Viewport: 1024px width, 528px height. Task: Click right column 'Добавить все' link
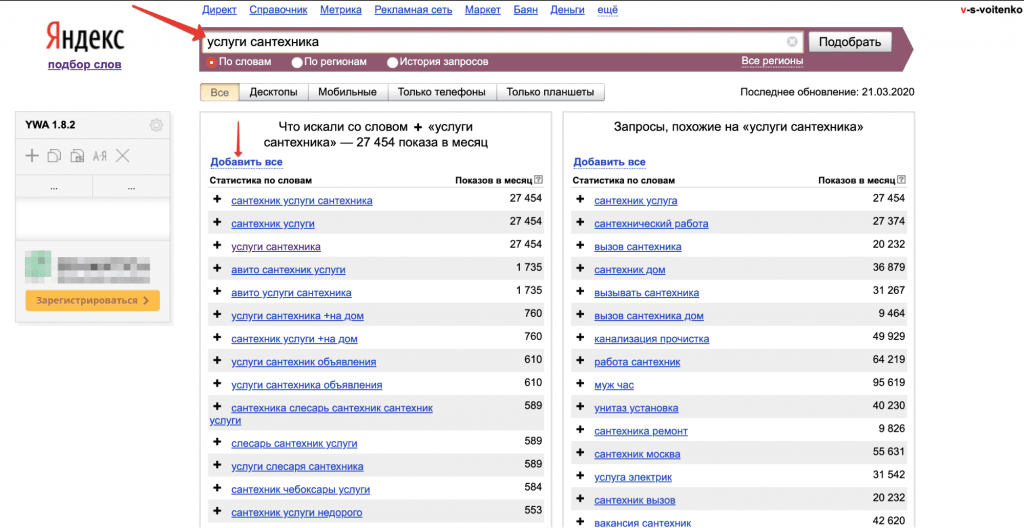click(x=609, y=161)
